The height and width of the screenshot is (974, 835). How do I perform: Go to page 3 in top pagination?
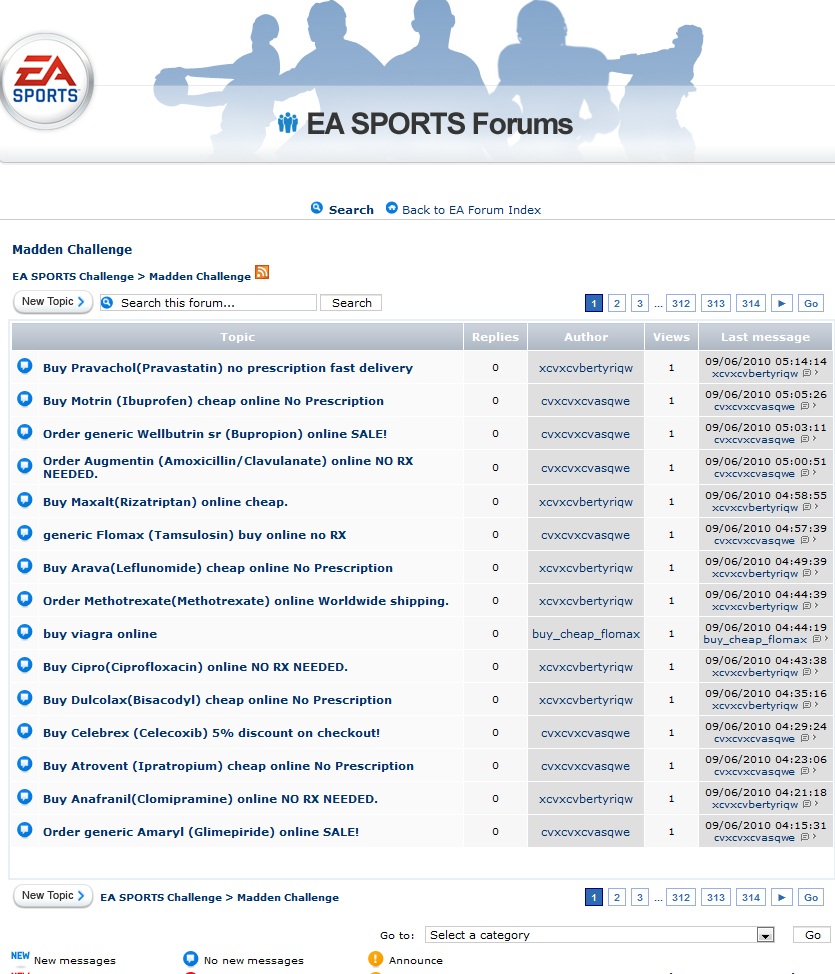tap(640, 303)
